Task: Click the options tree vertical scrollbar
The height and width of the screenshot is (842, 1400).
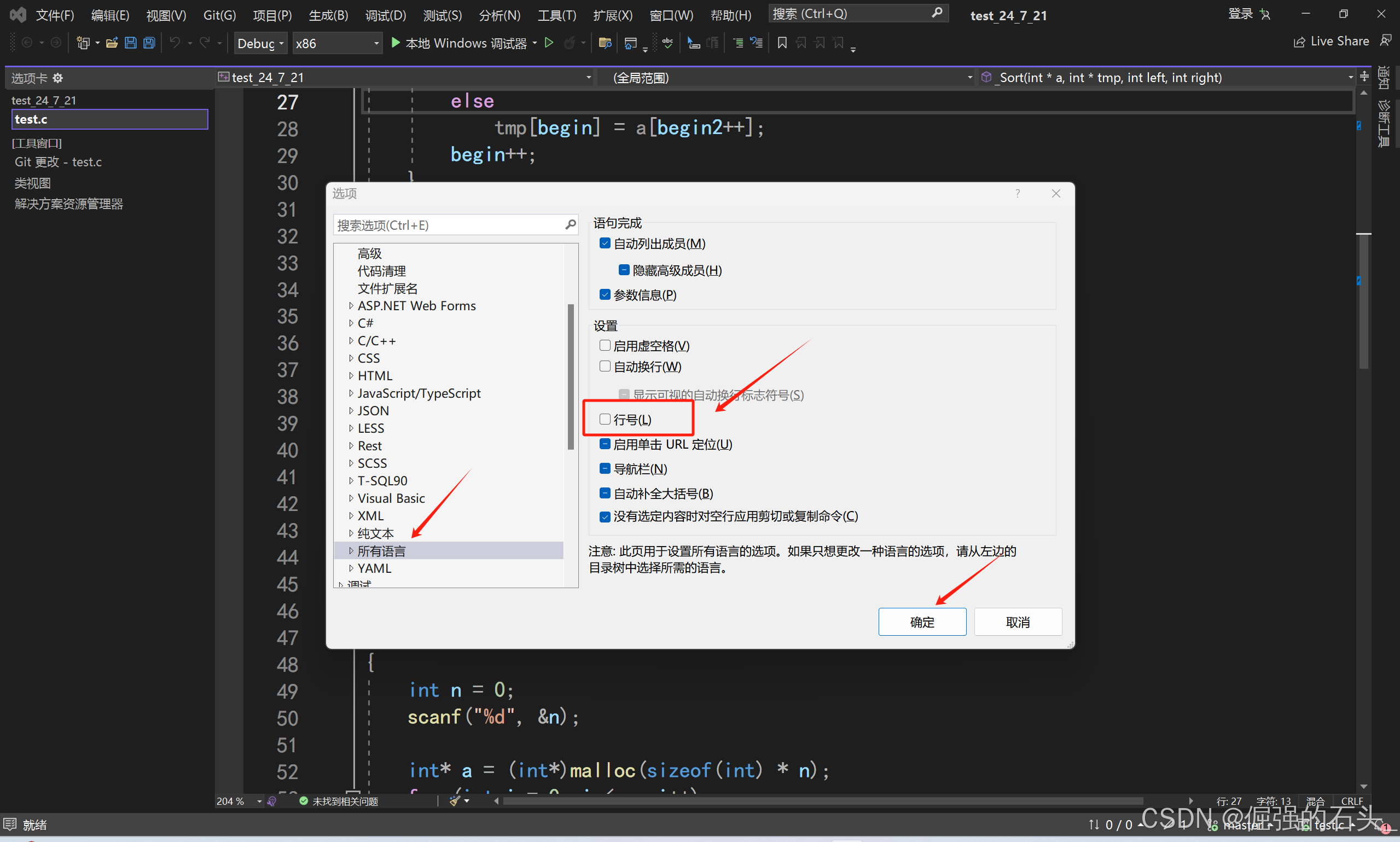Action: [x=571, y=378]
